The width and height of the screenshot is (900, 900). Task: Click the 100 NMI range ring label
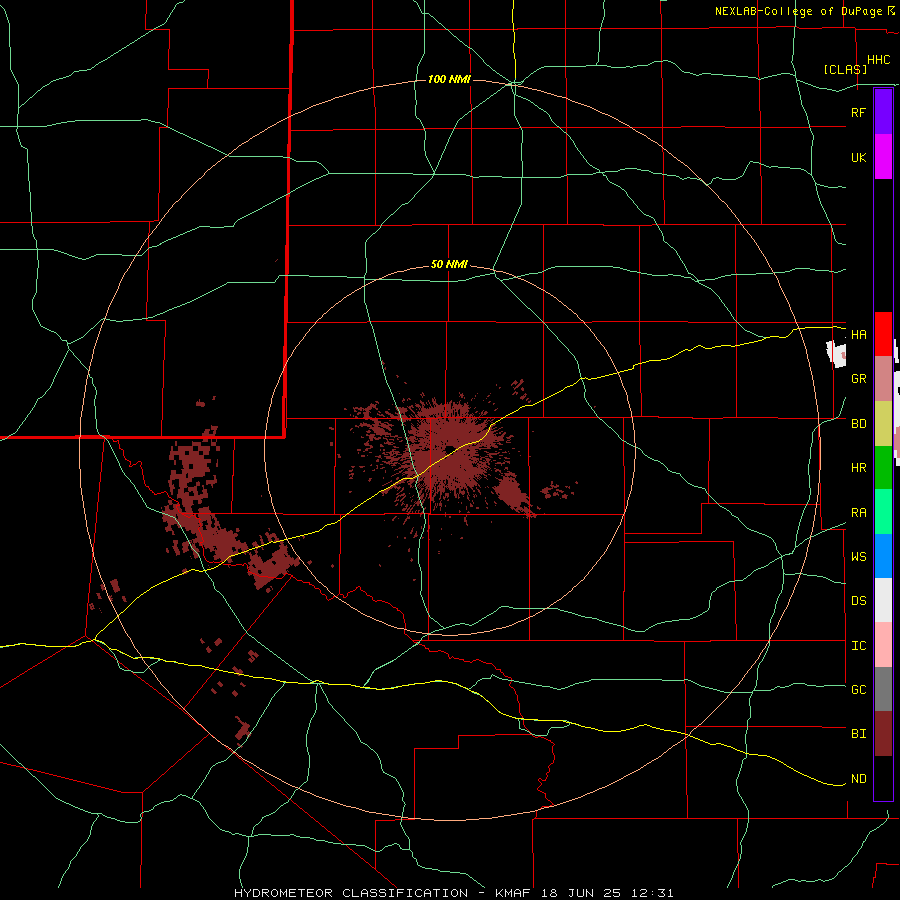(449, 79)
